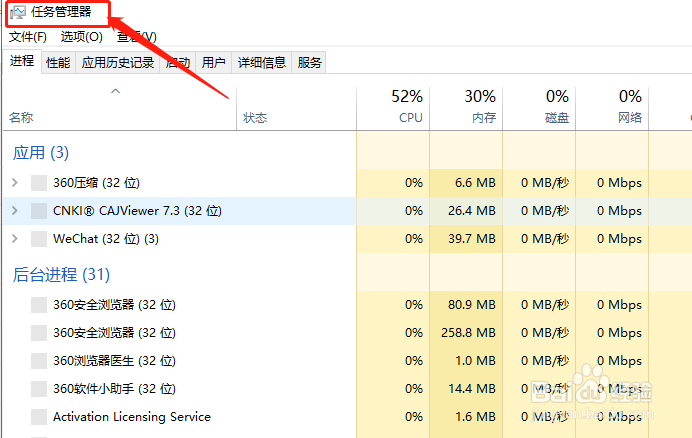Screen dimensions: 692x438
Task: Click WeChat row's 0 Mbps network value
Action: point(619,239)
